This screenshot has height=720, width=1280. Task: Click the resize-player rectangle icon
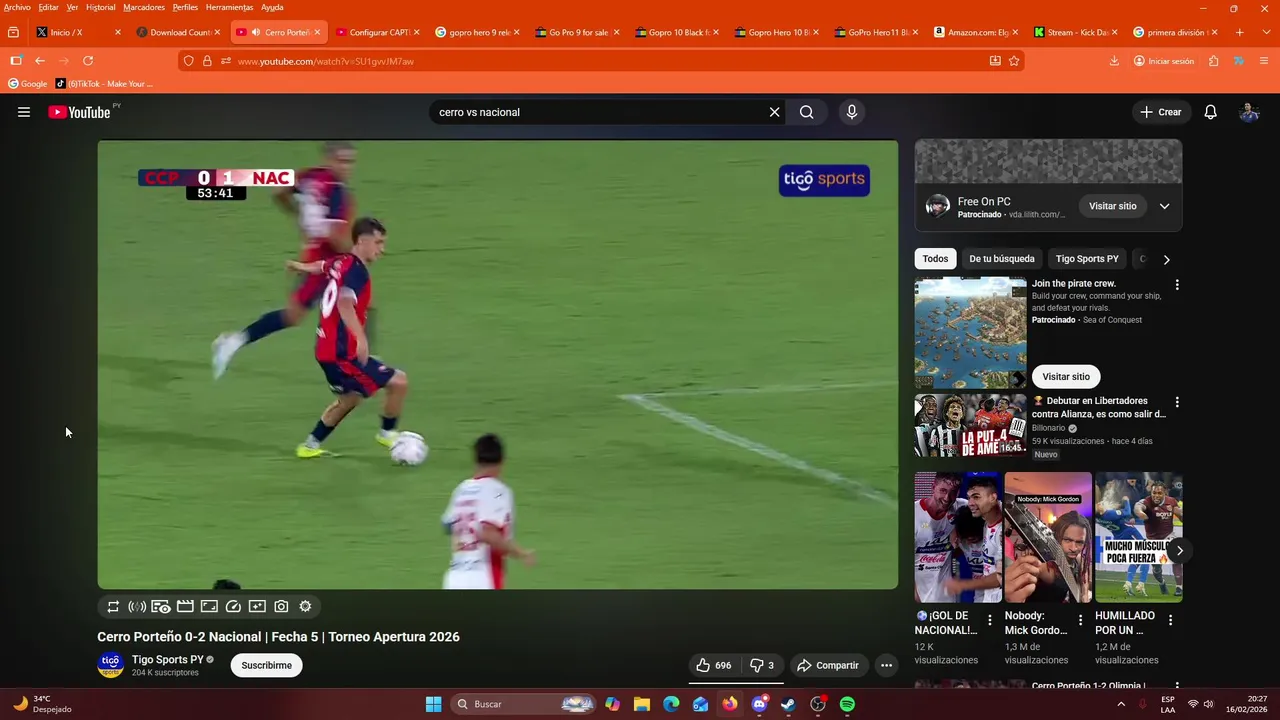(209, 606)
